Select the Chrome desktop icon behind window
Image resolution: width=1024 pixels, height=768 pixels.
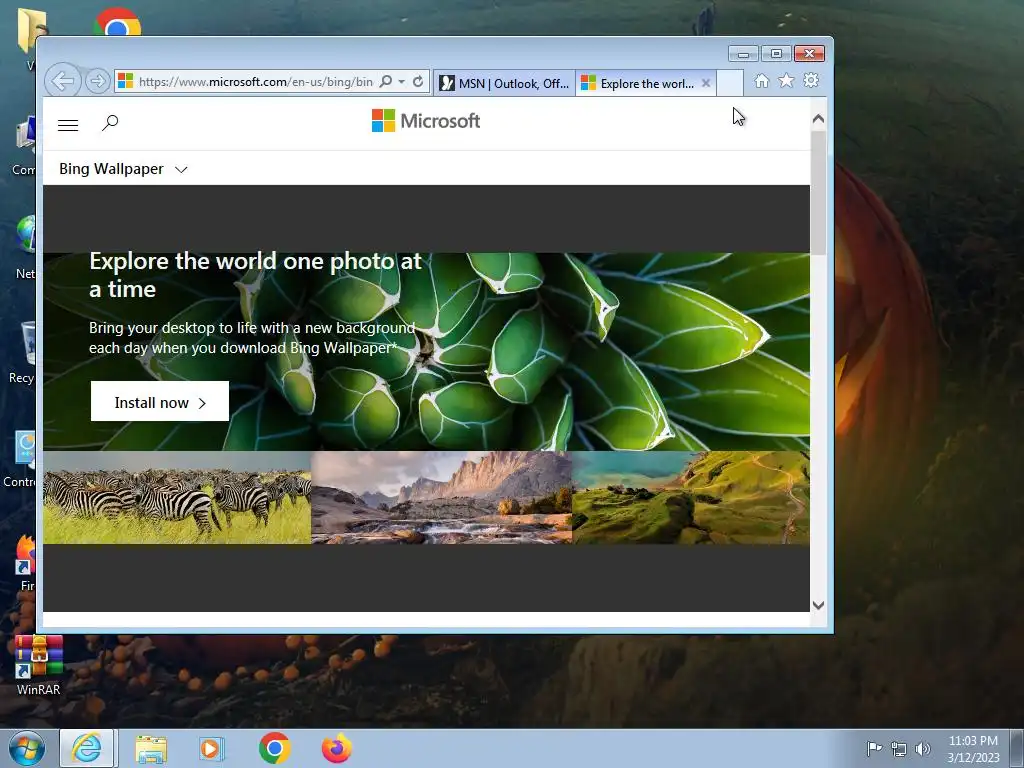[117, 22]
